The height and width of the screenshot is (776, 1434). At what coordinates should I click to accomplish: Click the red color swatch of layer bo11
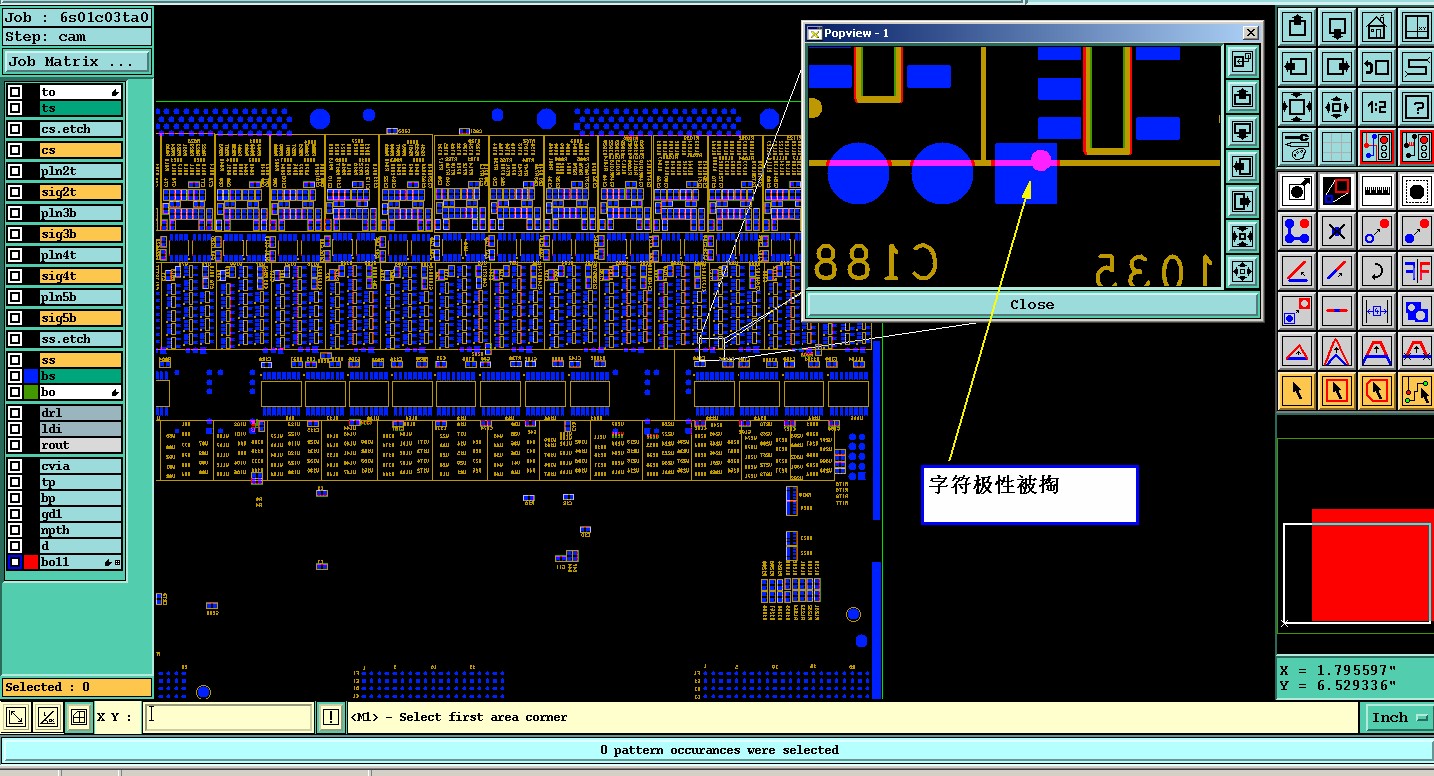pyautogui.click(x=30, y=562)
